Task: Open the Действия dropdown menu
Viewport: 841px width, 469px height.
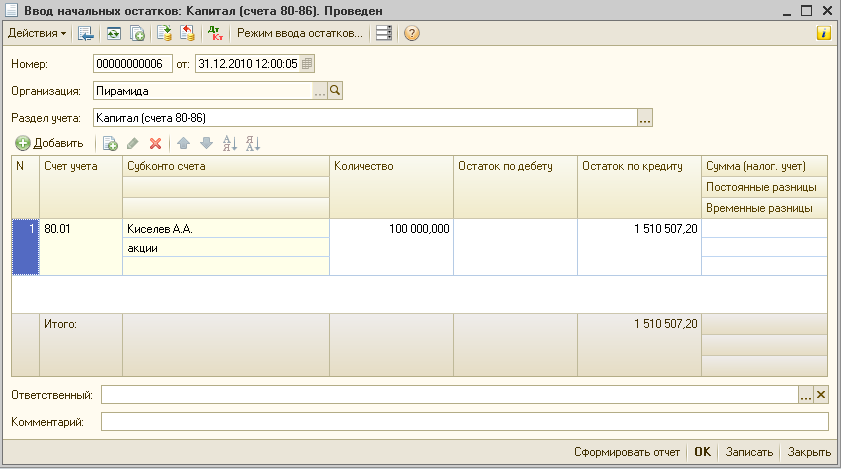Action: click(36, 33)
